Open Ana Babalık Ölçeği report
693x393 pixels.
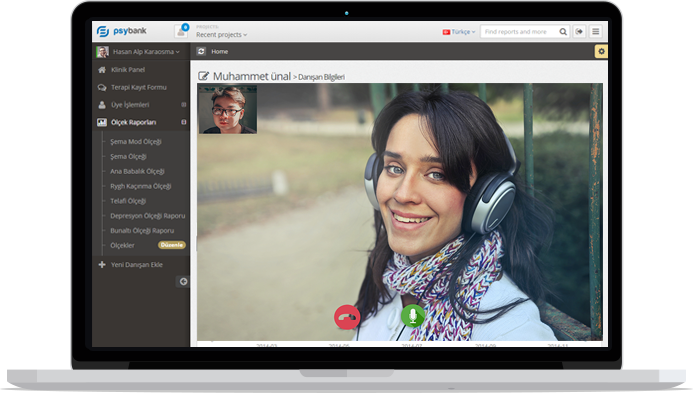coord(137,171)
